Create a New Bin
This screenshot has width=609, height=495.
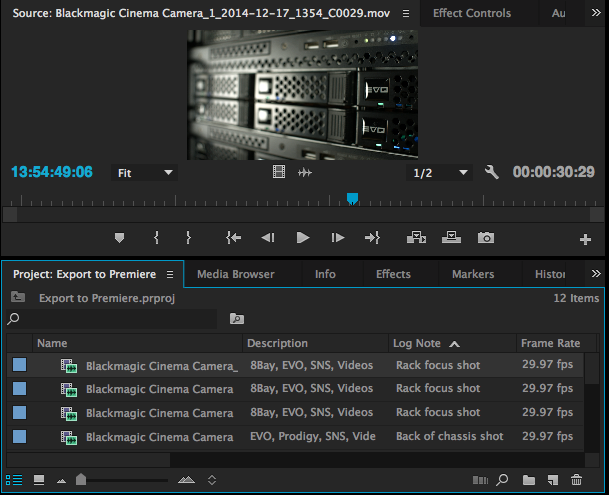(x=529, y=481)
